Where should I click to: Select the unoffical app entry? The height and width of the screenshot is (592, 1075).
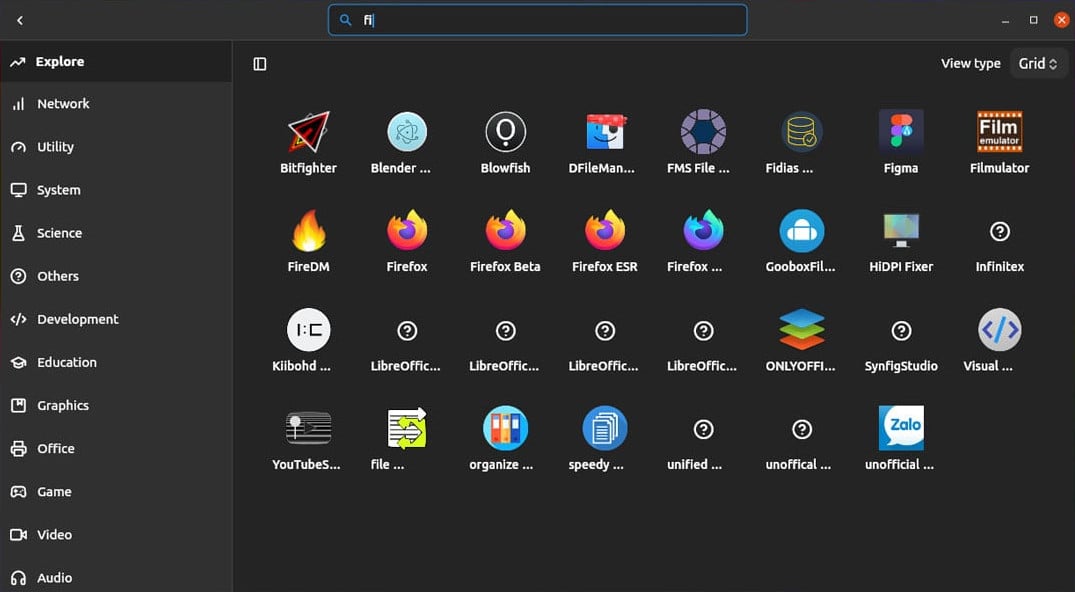tap(801, 429)
